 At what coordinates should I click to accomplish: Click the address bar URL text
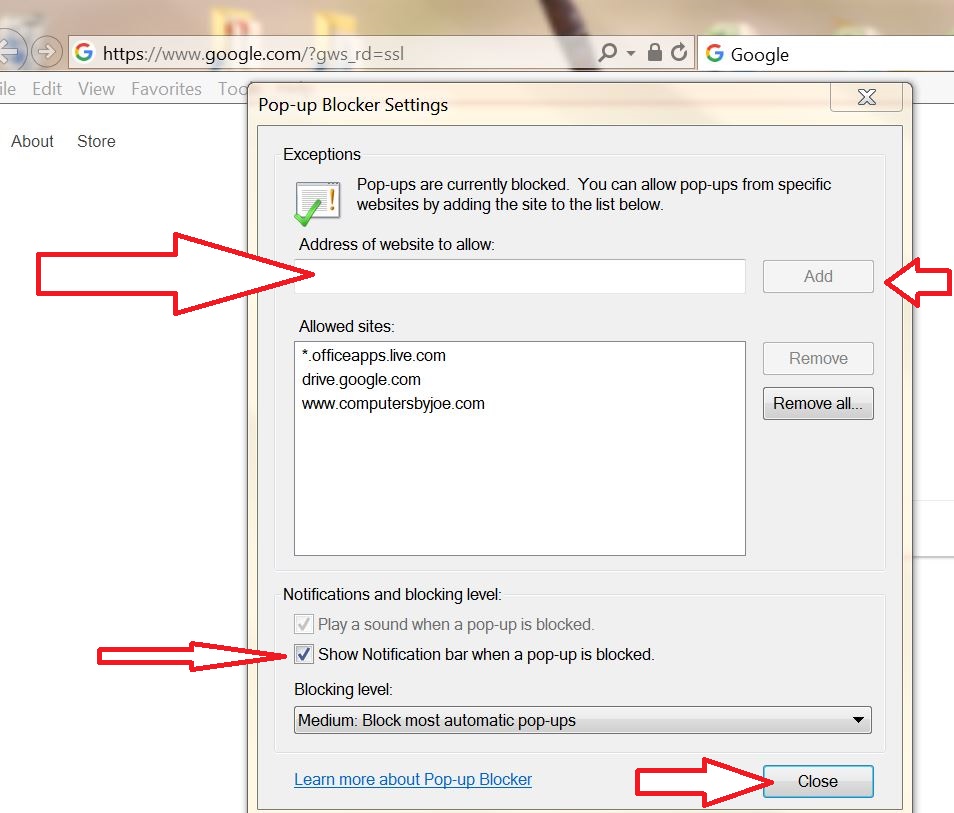[x=253, y=54]
